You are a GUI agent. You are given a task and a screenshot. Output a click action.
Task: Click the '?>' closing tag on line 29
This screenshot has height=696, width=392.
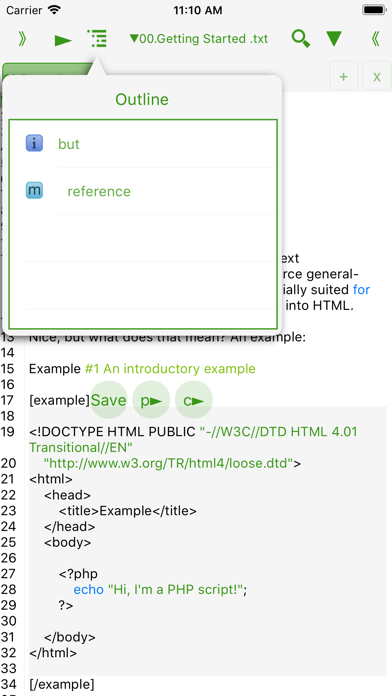(66, 605)
